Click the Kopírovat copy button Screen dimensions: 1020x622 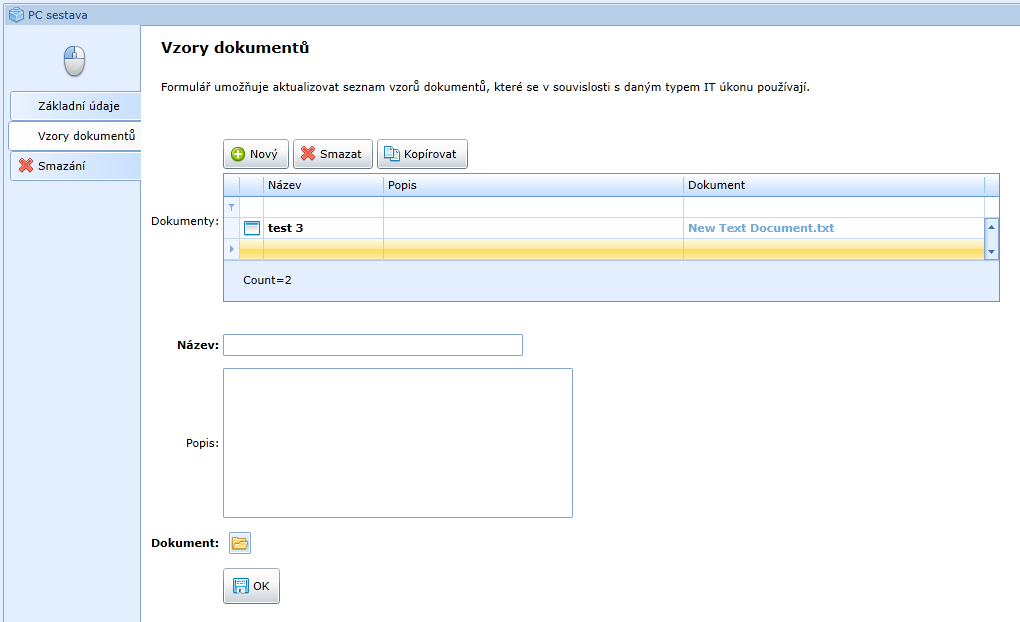[421, 154]
